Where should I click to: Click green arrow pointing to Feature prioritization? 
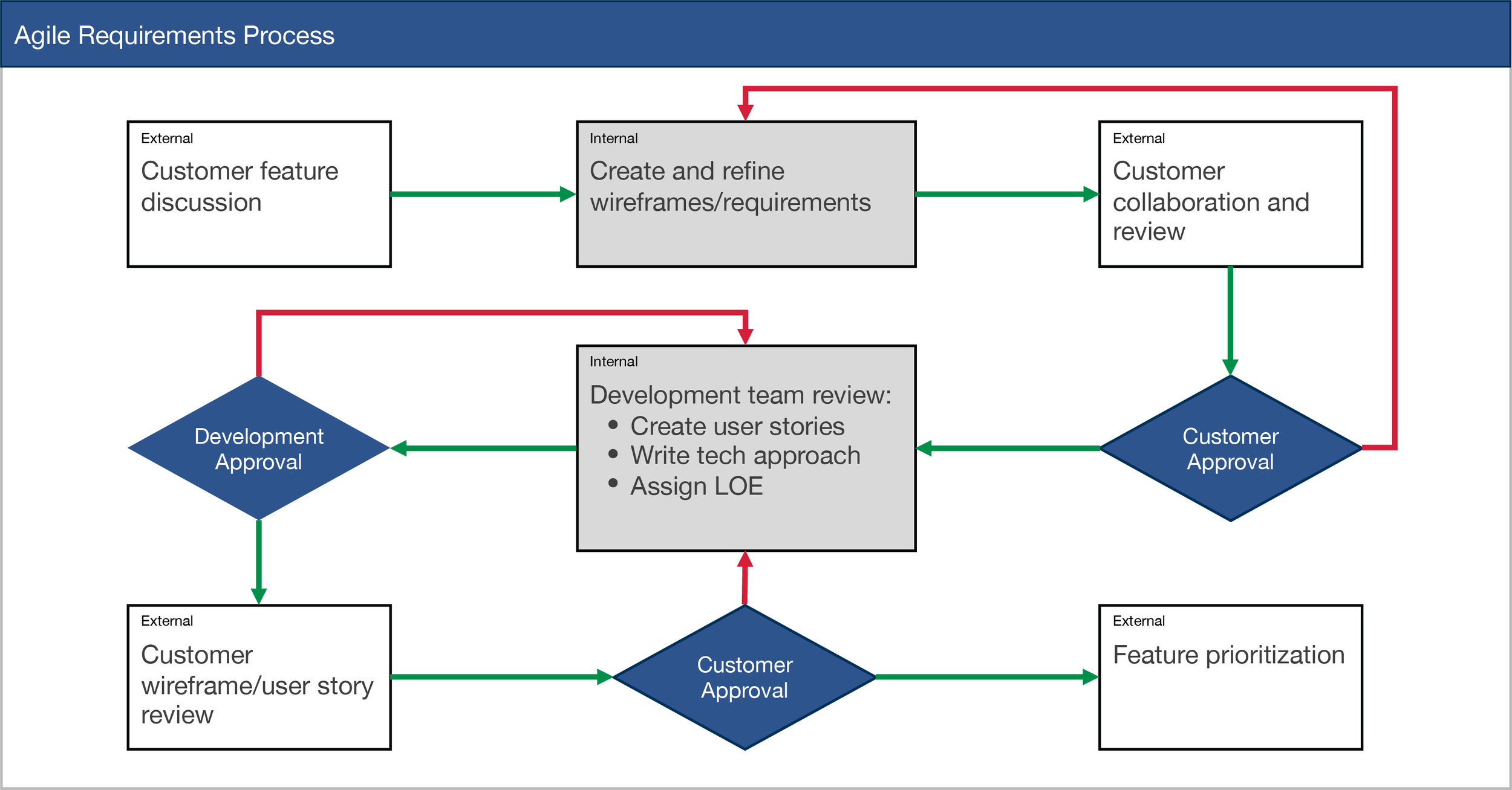(x=986, y=677)
